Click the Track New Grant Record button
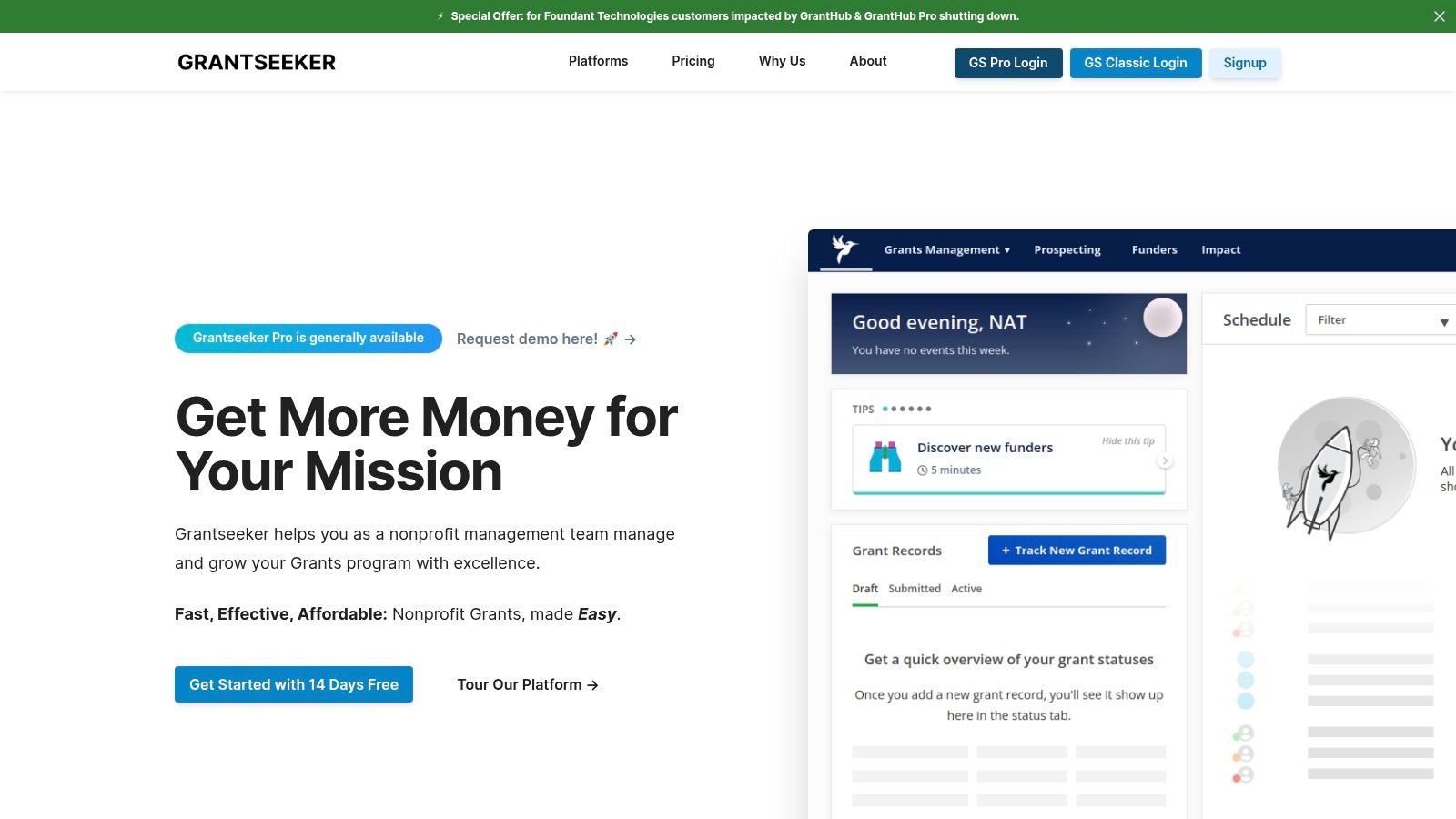 [x=1077, y=550]
